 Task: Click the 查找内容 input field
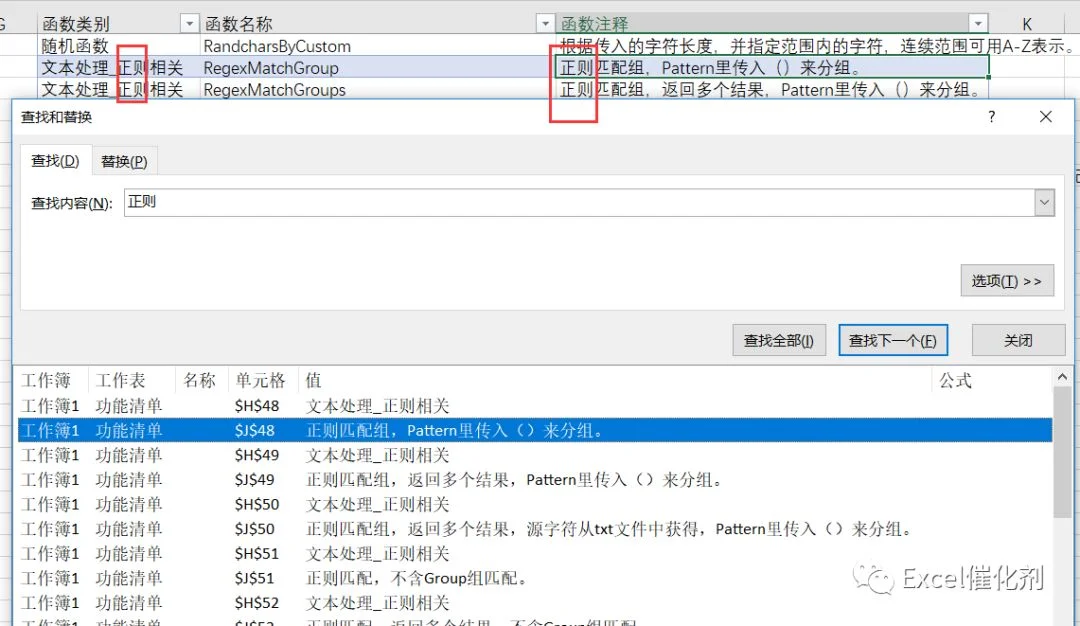coord(579,202)
